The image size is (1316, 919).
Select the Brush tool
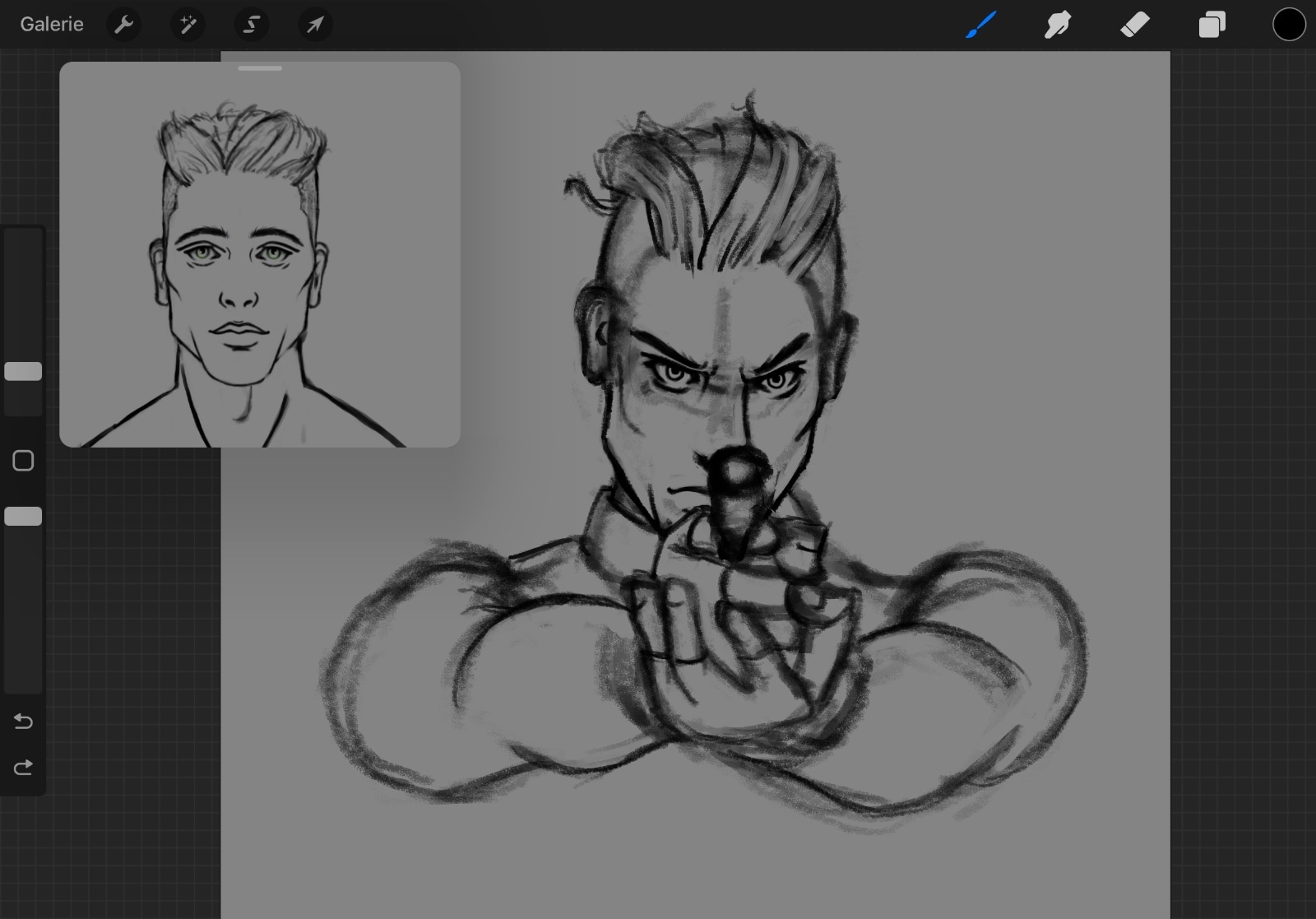pyautogui.click(x=980, y=25)
